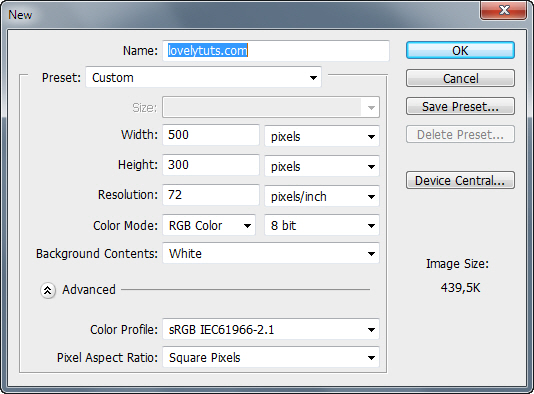Viewport: 534px width, 394px height.
Task: Close the New dialog window
Action: click(504, 10)
